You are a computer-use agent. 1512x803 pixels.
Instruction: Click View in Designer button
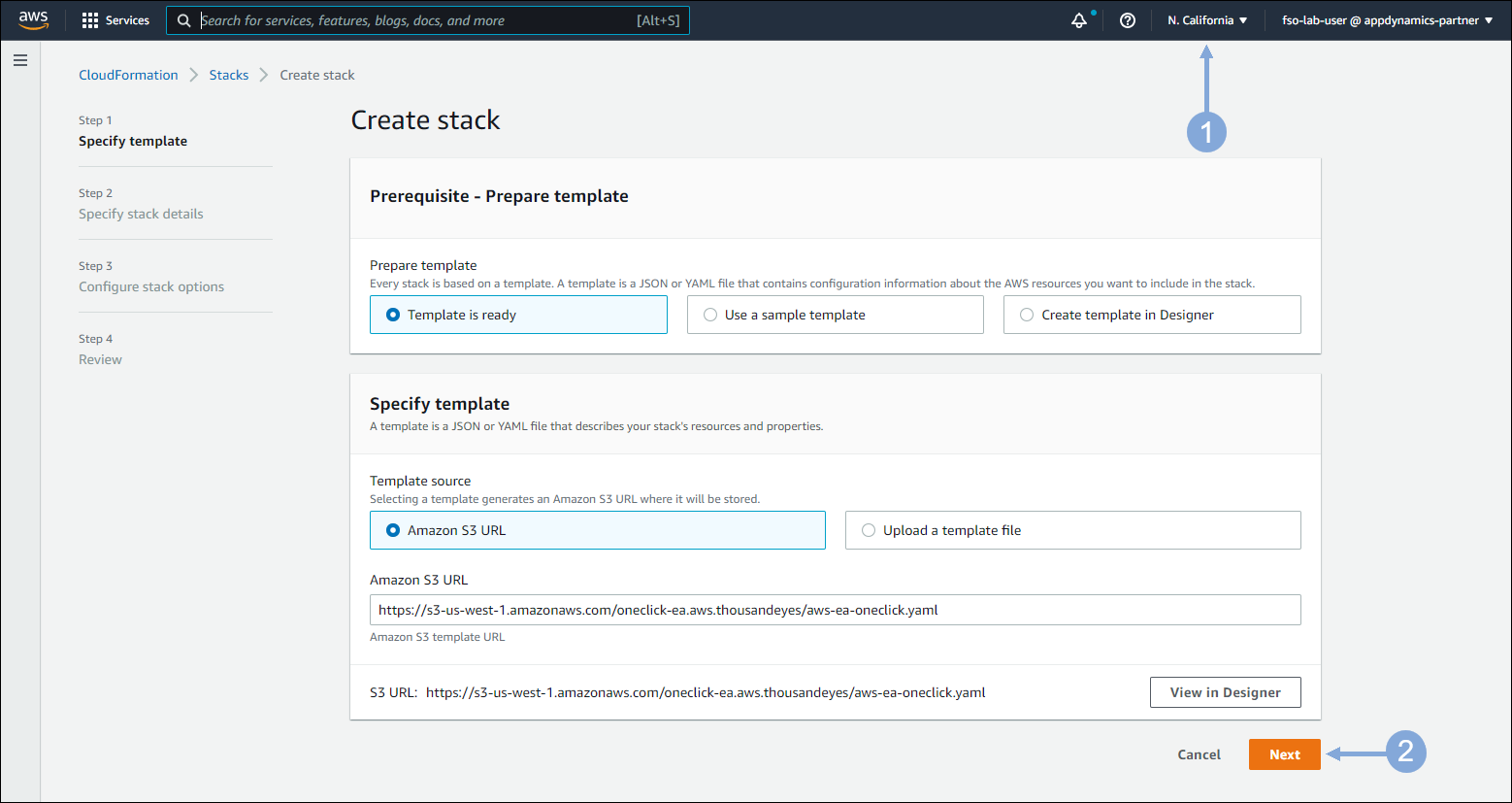(x=1225, y=692)
